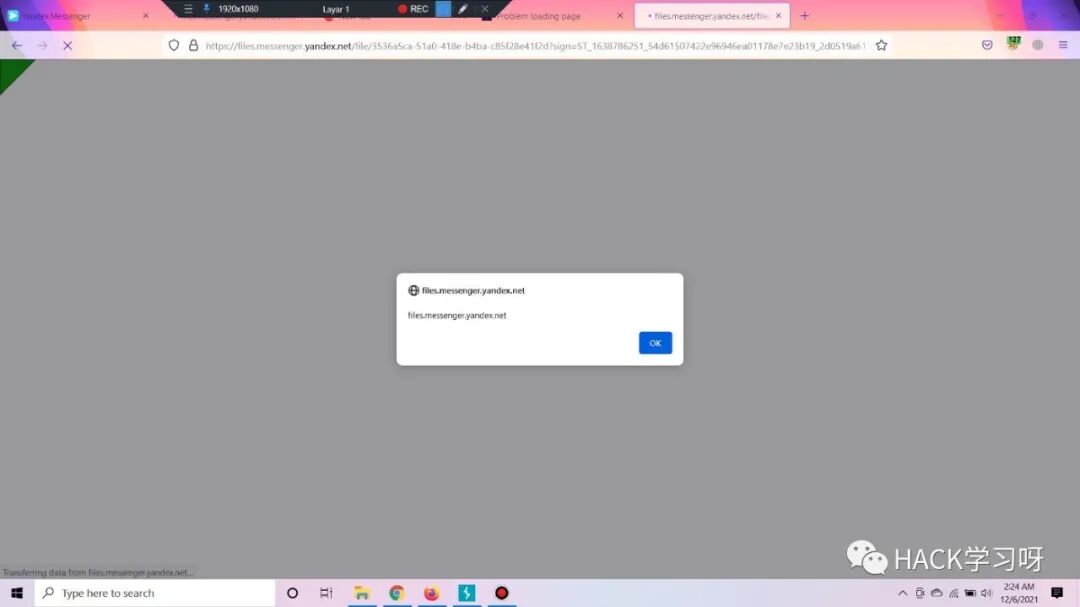Stop loading the page
The height and width of the screenshot is (607, 1080).
pyautogui.click(x=68, y=45)
